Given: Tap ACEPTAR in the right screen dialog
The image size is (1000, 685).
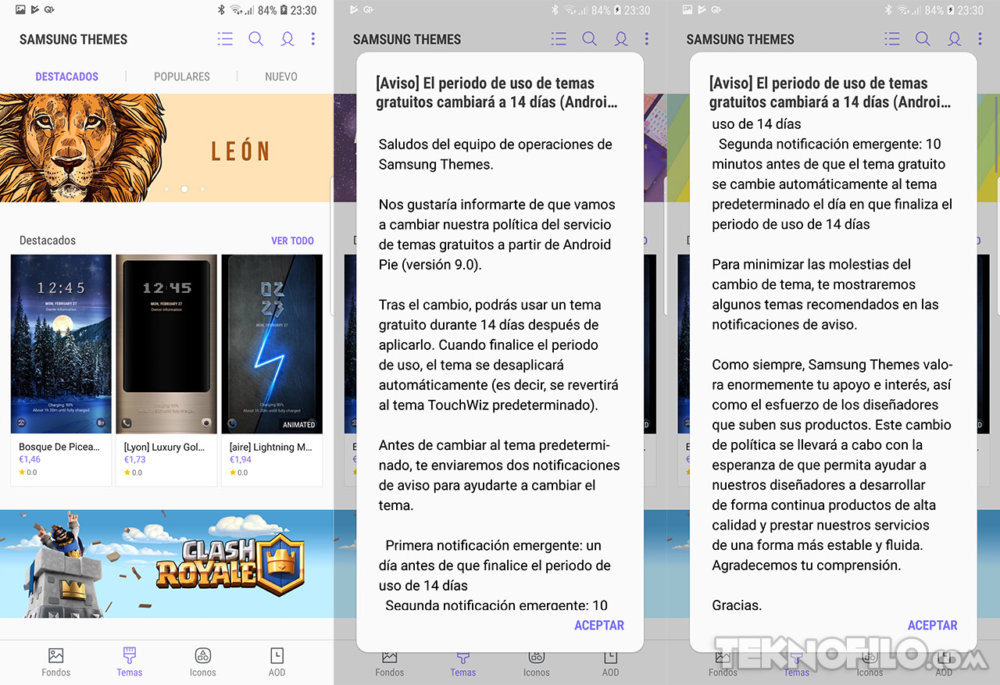Looking at the screenshot, I should point(932,625).
